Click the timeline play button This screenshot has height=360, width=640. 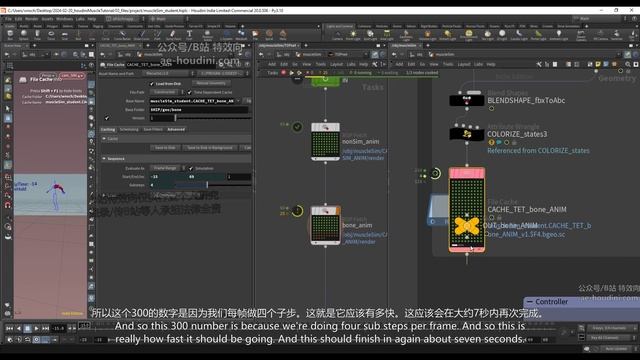pyautogui.click(x=36, y=328)
